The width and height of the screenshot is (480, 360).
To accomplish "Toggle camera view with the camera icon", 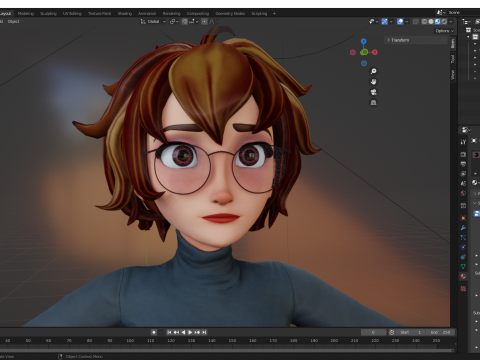I will point(373,92).
